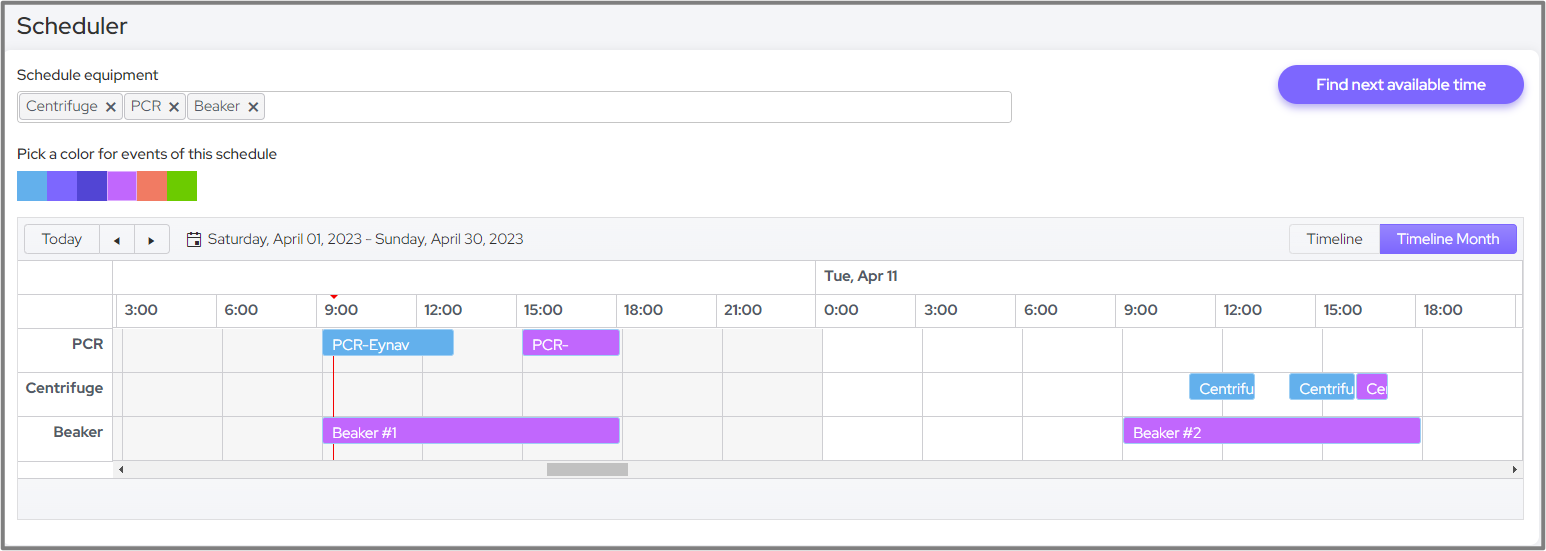
Task: Open the calendar date picker icon
Action: tap(194, 240)
